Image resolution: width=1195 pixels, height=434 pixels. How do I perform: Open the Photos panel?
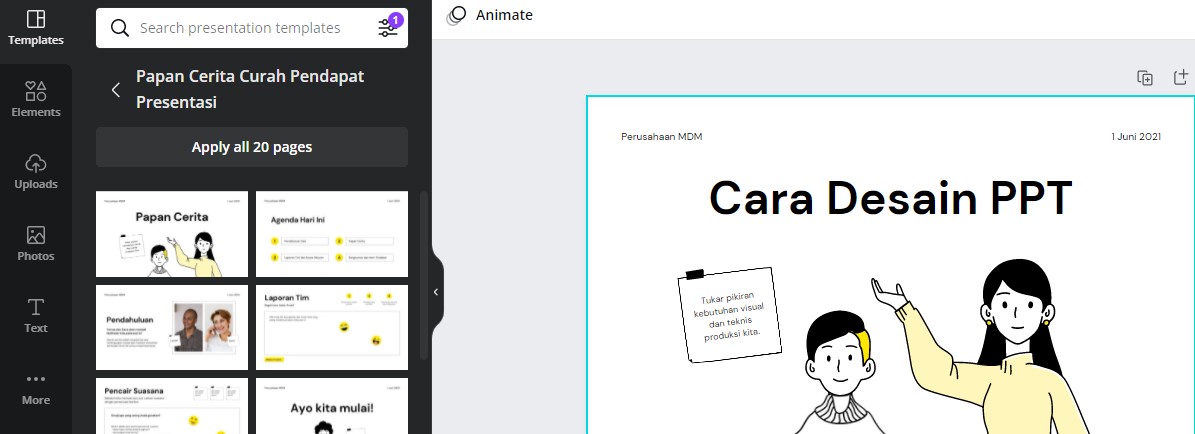point(35,243)
